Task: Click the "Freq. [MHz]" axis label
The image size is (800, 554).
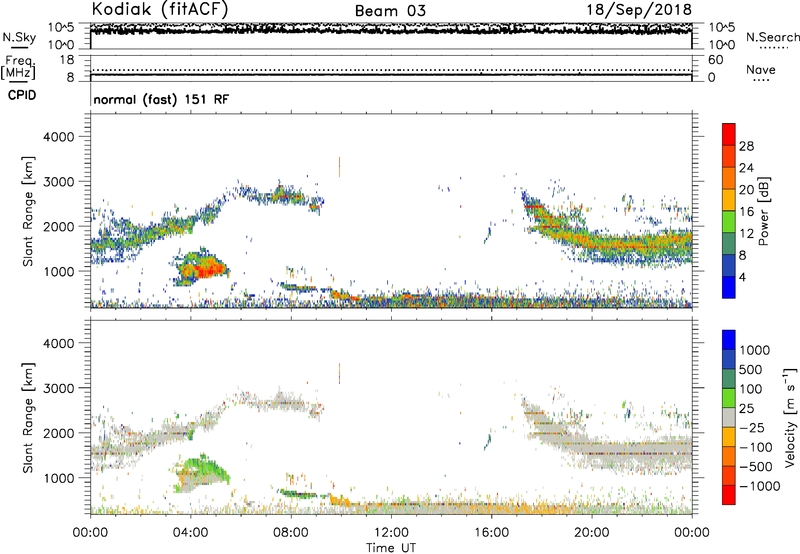Action: (19, 68)
